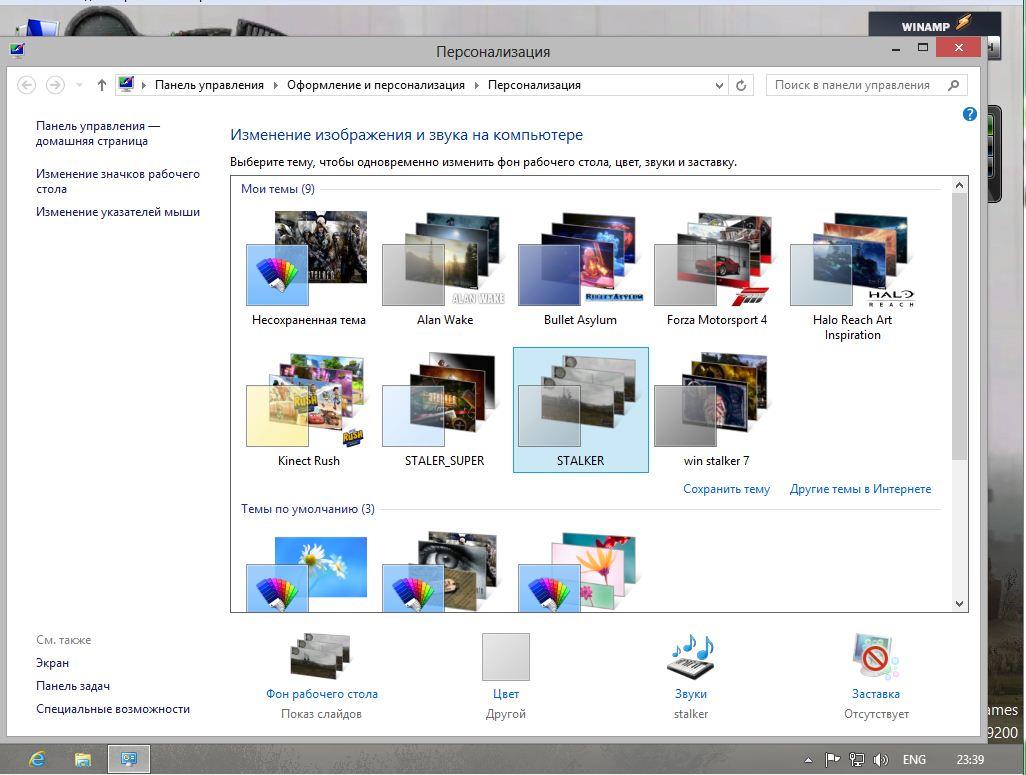The width and height of the screenshot is (1026, 775).
Task: Select Halo Reach Art Inspiration theme
Action: (x=852, y=275)
